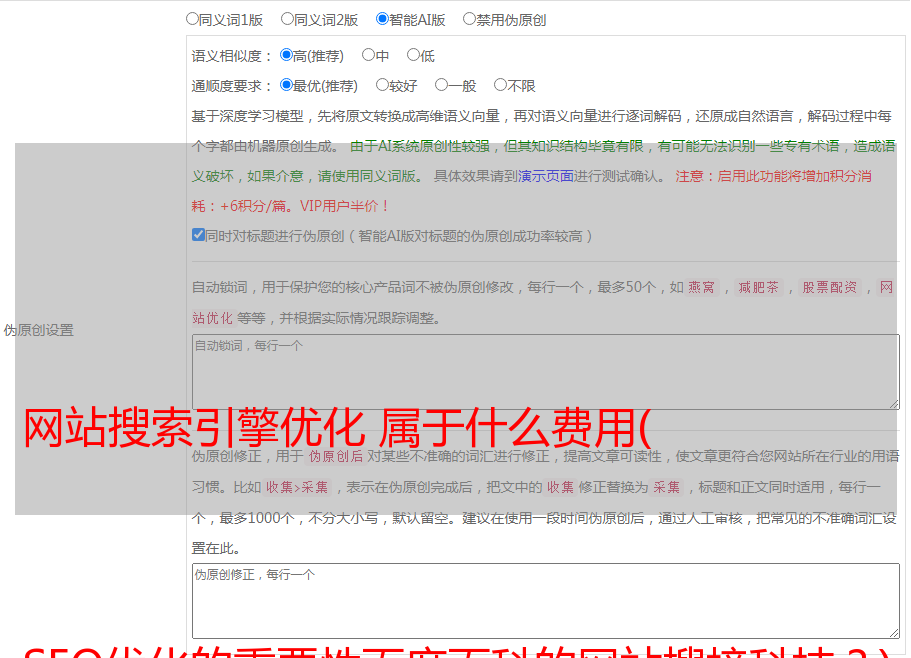Image resolution: width=911 pixels, height=658 pixels.
Task: Click the red 网站搜索引擎优化 headline text
Action: coord(336,430)
